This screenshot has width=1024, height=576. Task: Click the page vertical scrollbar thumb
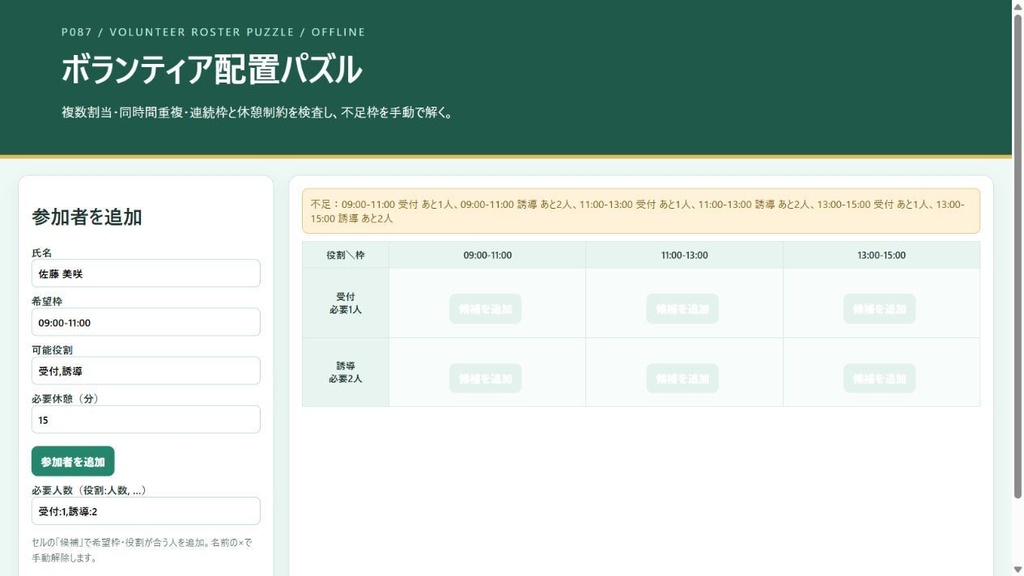tap(1017, 256)
